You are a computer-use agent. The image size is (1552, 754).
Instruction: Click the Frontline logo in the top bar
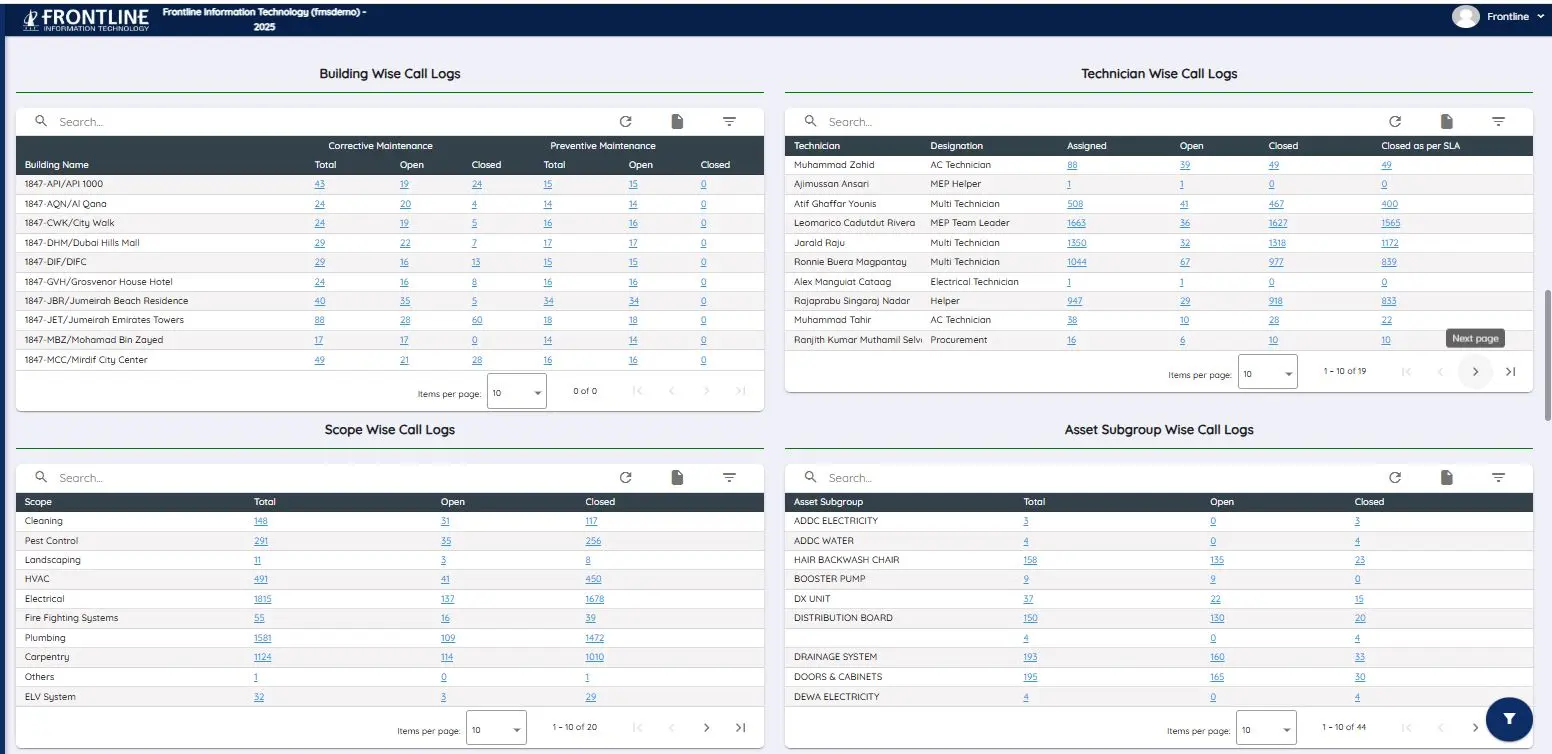click(x=85, y=16)
